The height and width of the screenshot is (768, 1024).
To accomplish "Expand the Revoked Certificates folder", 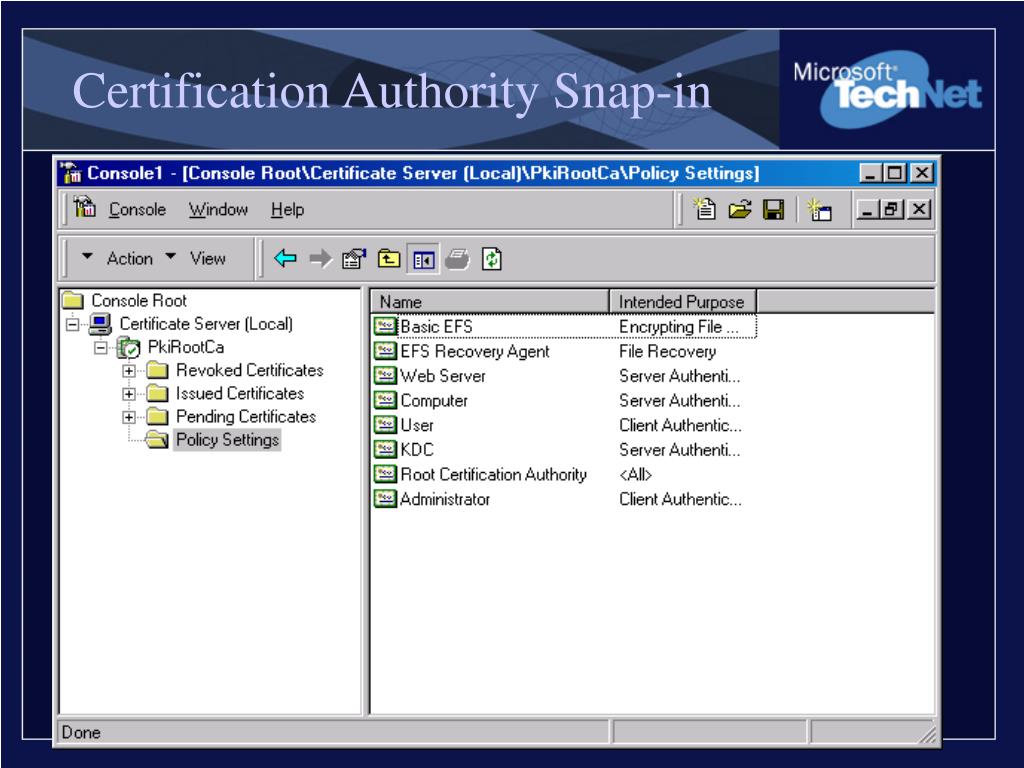I will [128, 371].
